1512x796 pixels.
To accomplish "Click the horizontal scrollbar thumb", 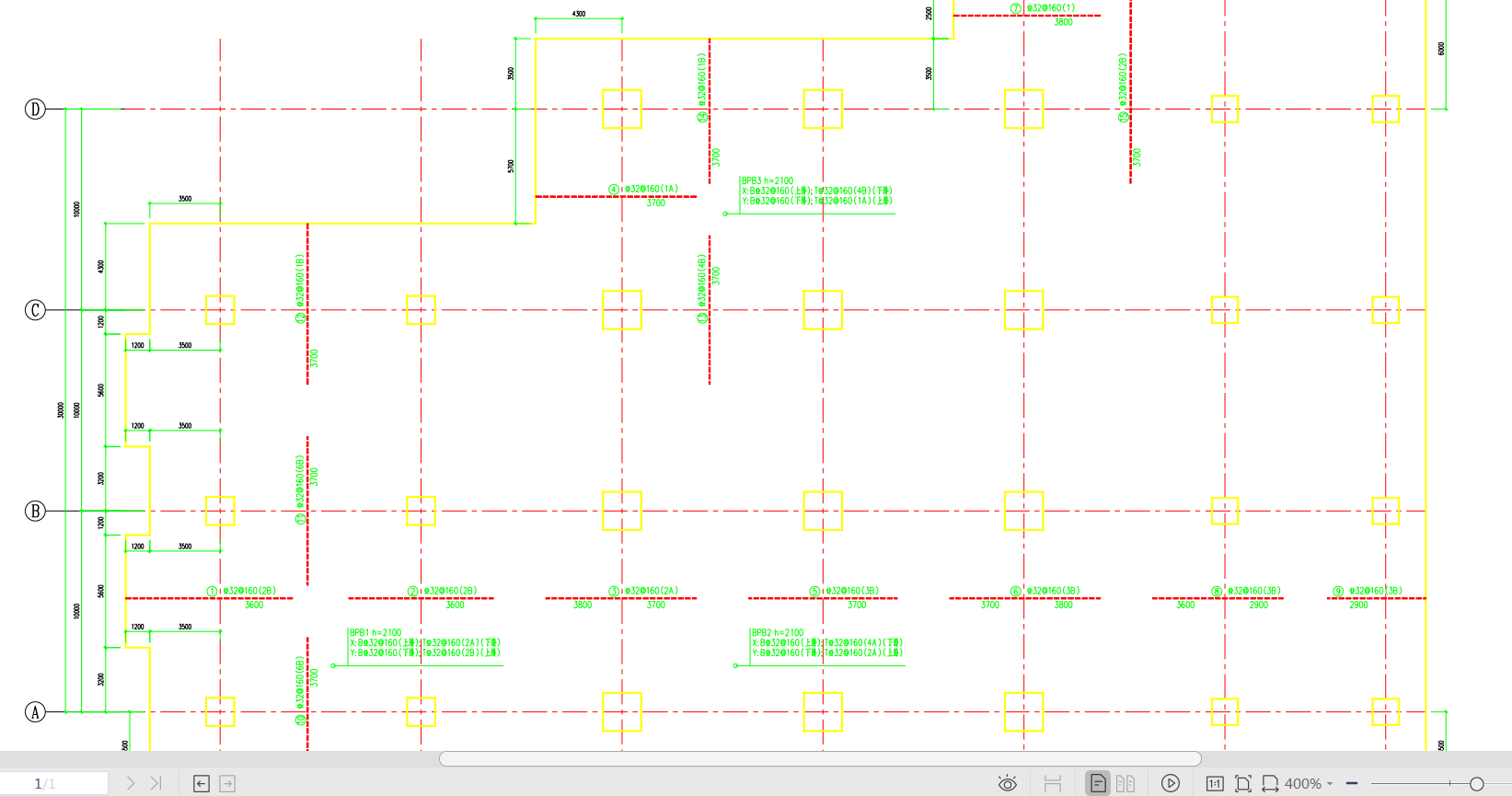I will (x=820, y=758).
